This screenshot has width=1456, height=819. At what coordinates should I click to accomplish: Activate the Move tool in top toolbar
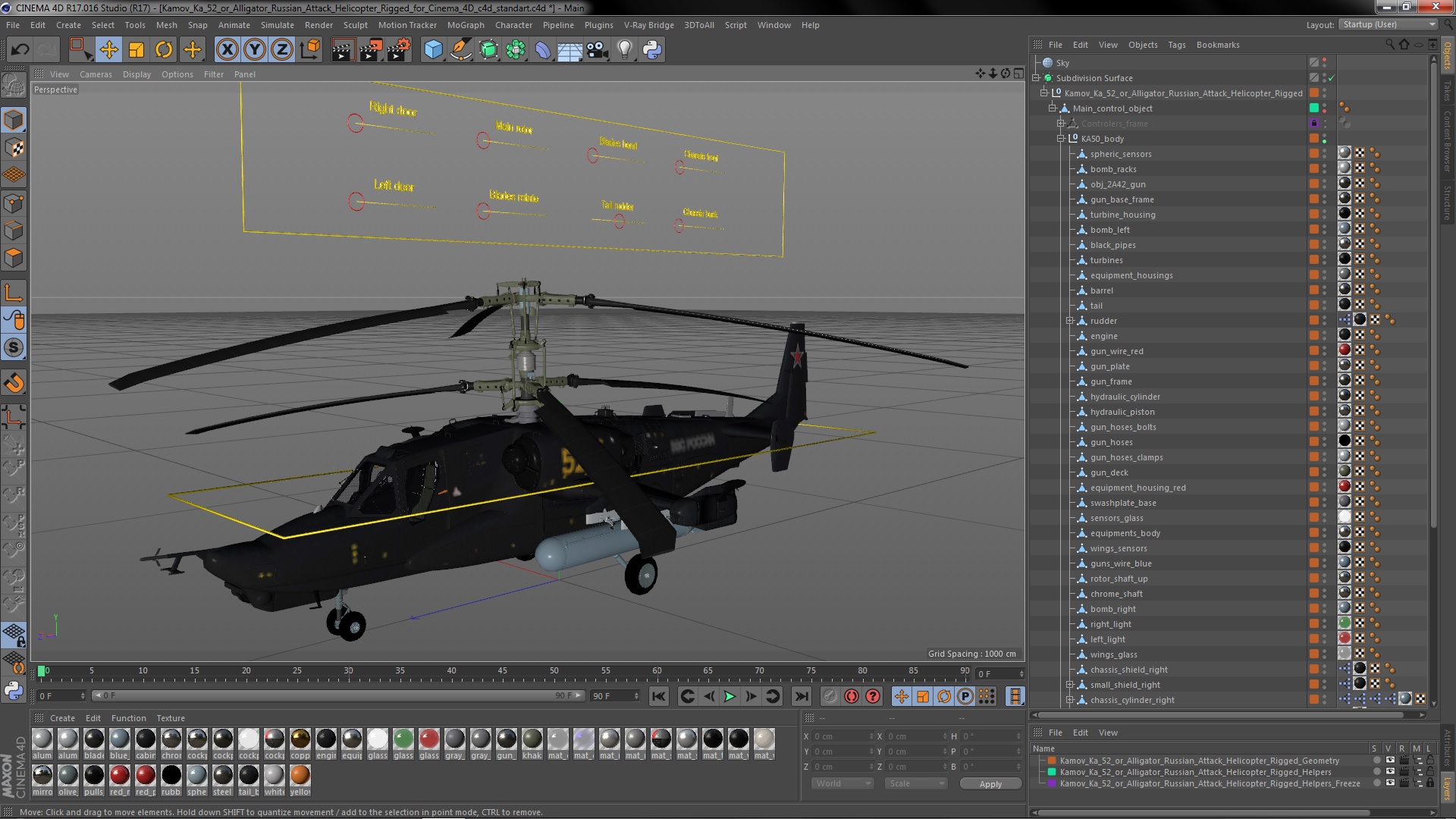(108, 50)
